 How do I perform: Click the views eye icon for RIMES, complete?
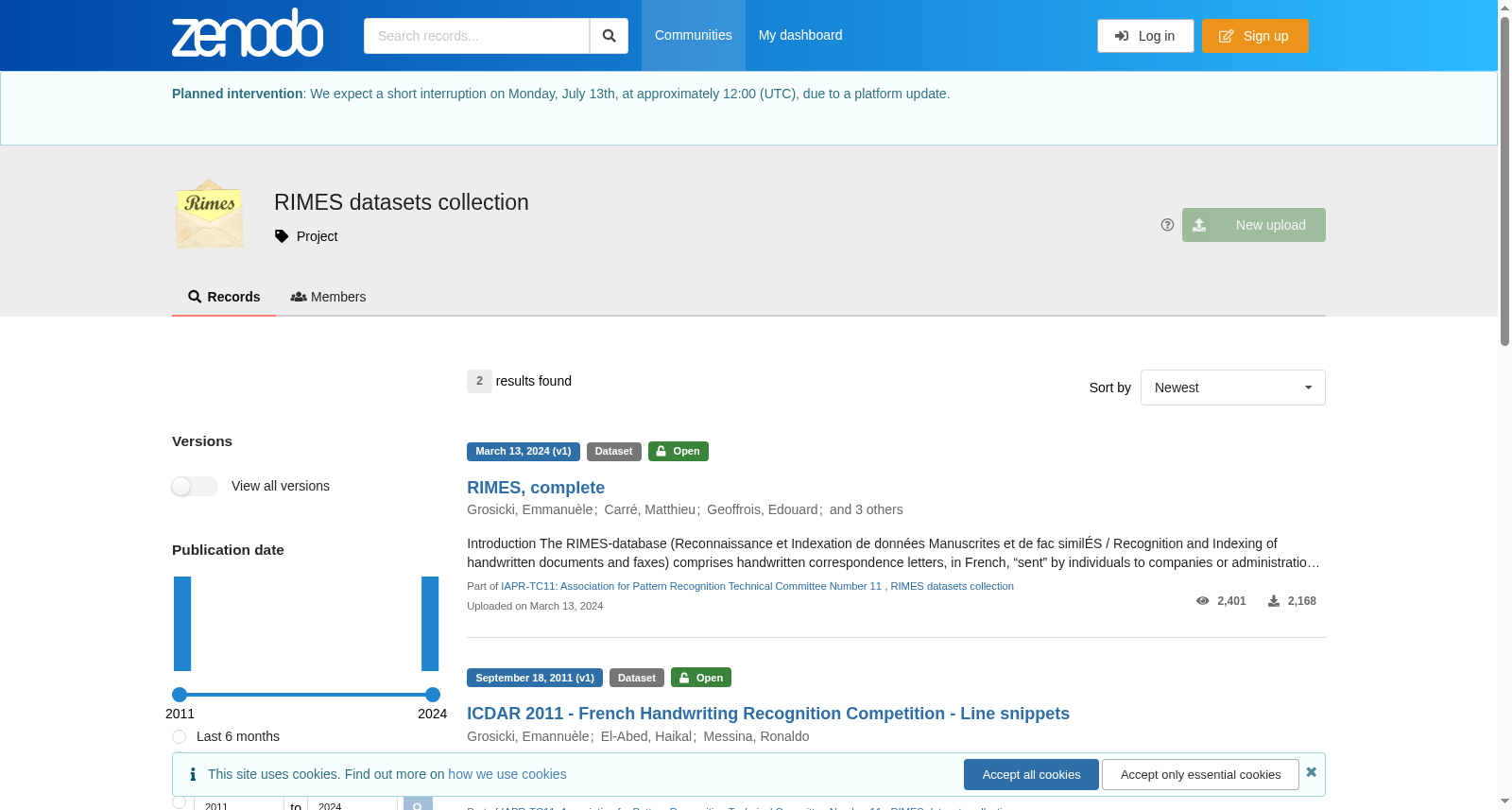(x=1202, y=601)
